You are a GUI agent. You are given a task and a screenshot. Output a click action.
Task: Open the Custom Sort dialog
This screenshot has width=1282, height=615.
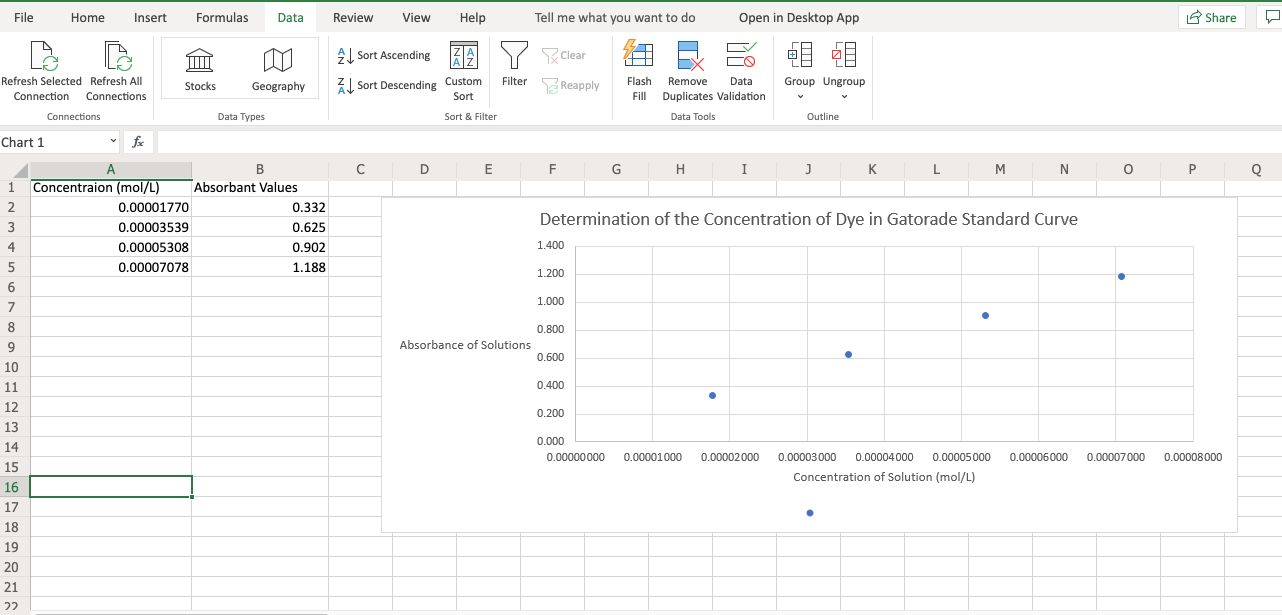[x=463, y=68]
